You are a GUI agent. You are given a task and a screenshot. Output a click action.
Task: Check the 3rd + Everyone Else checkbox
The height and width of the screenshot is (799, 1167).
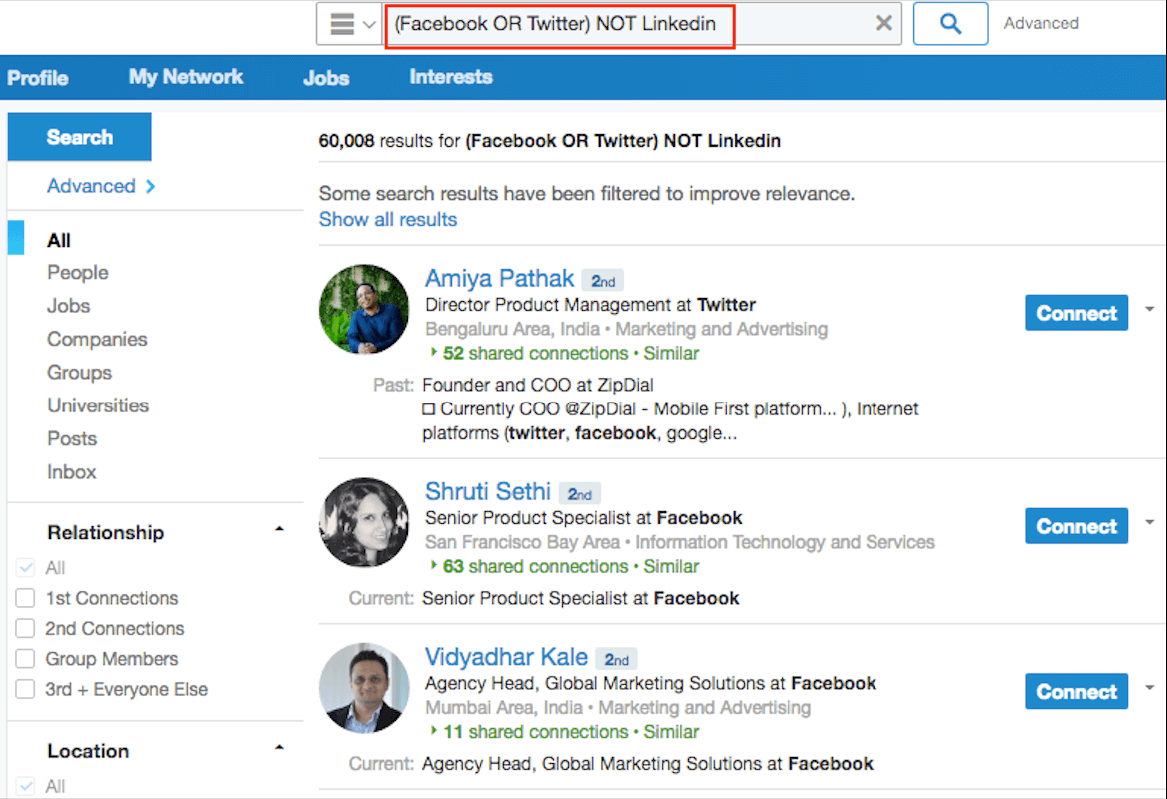[x=25, y=690]
